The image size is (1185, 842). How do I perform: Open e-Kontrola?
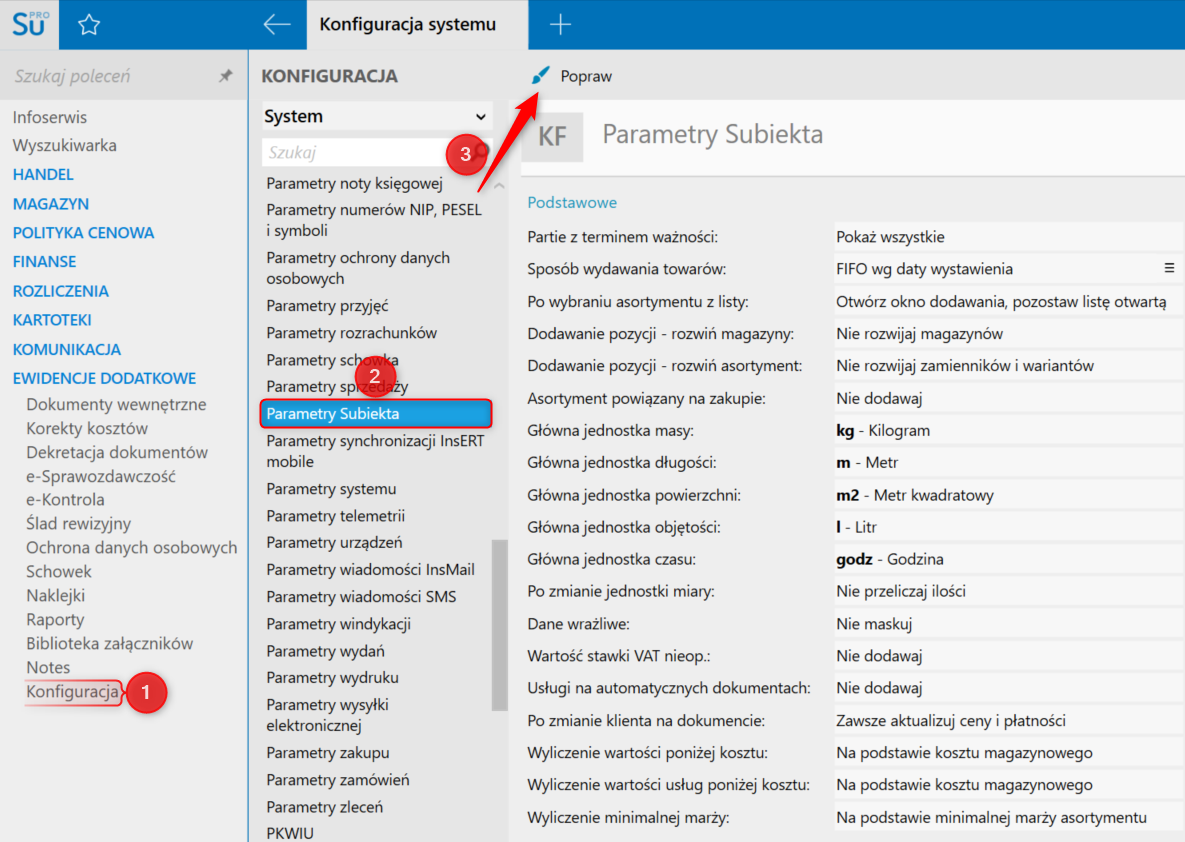click(66, 500)
